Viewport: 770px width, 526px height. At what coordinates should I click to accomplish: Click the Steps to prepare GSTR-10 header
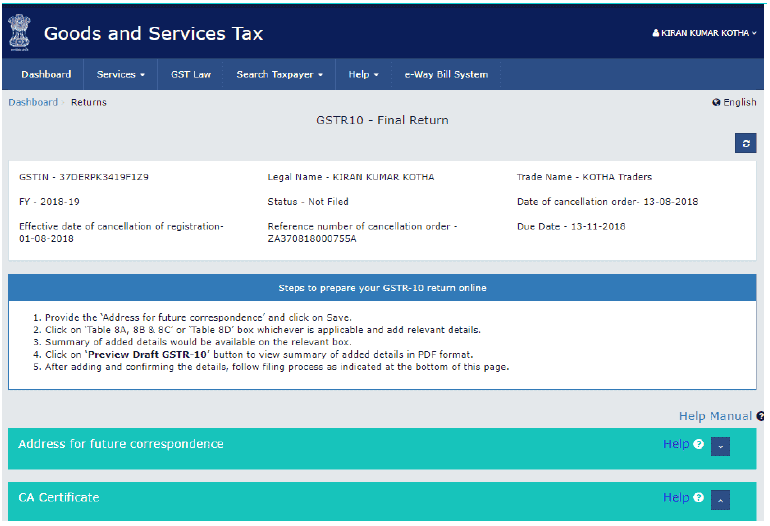click(382, 288)
